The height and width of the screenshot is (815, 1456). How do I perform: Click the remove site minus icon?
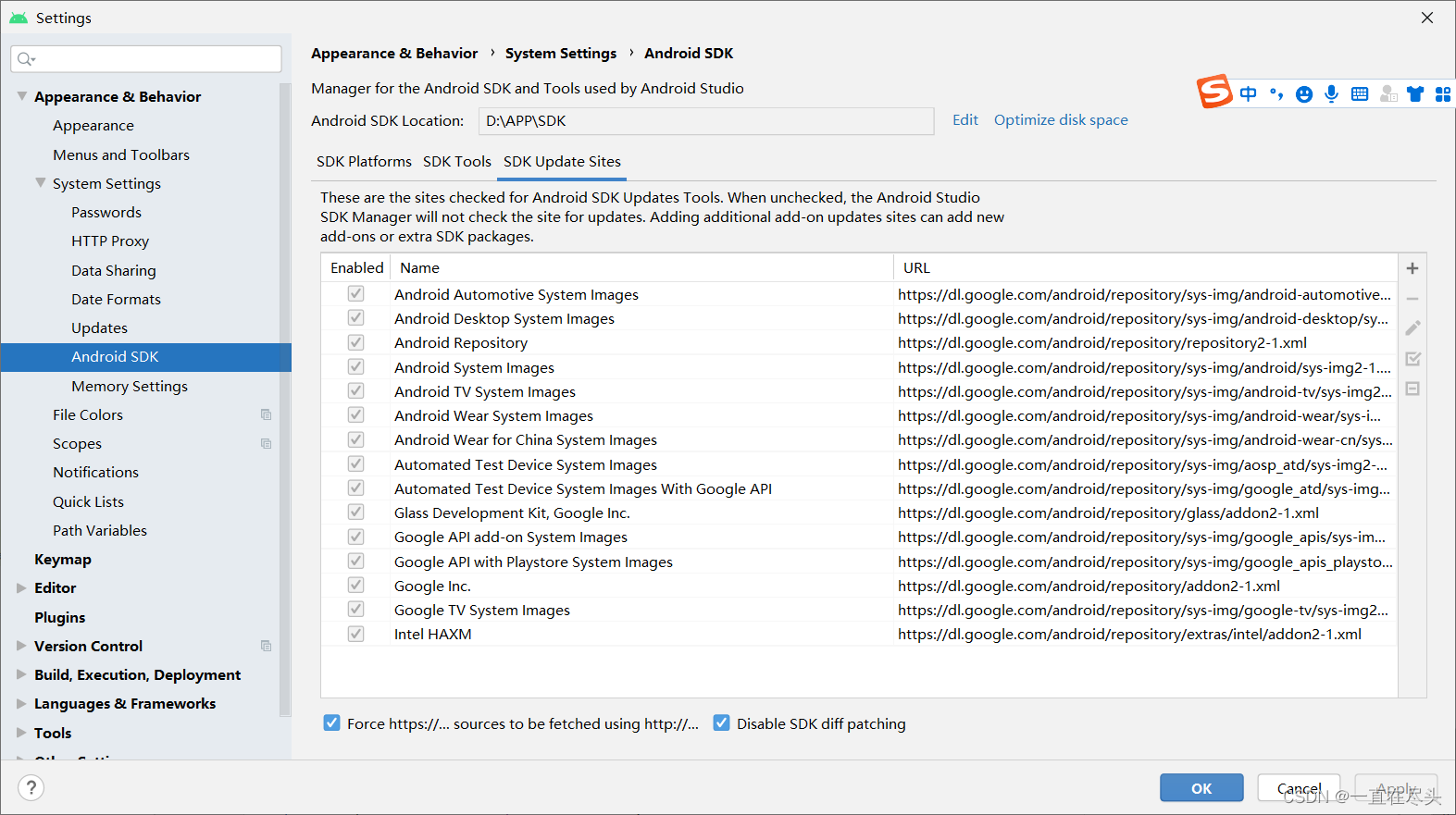click(x=1412, y=299)
